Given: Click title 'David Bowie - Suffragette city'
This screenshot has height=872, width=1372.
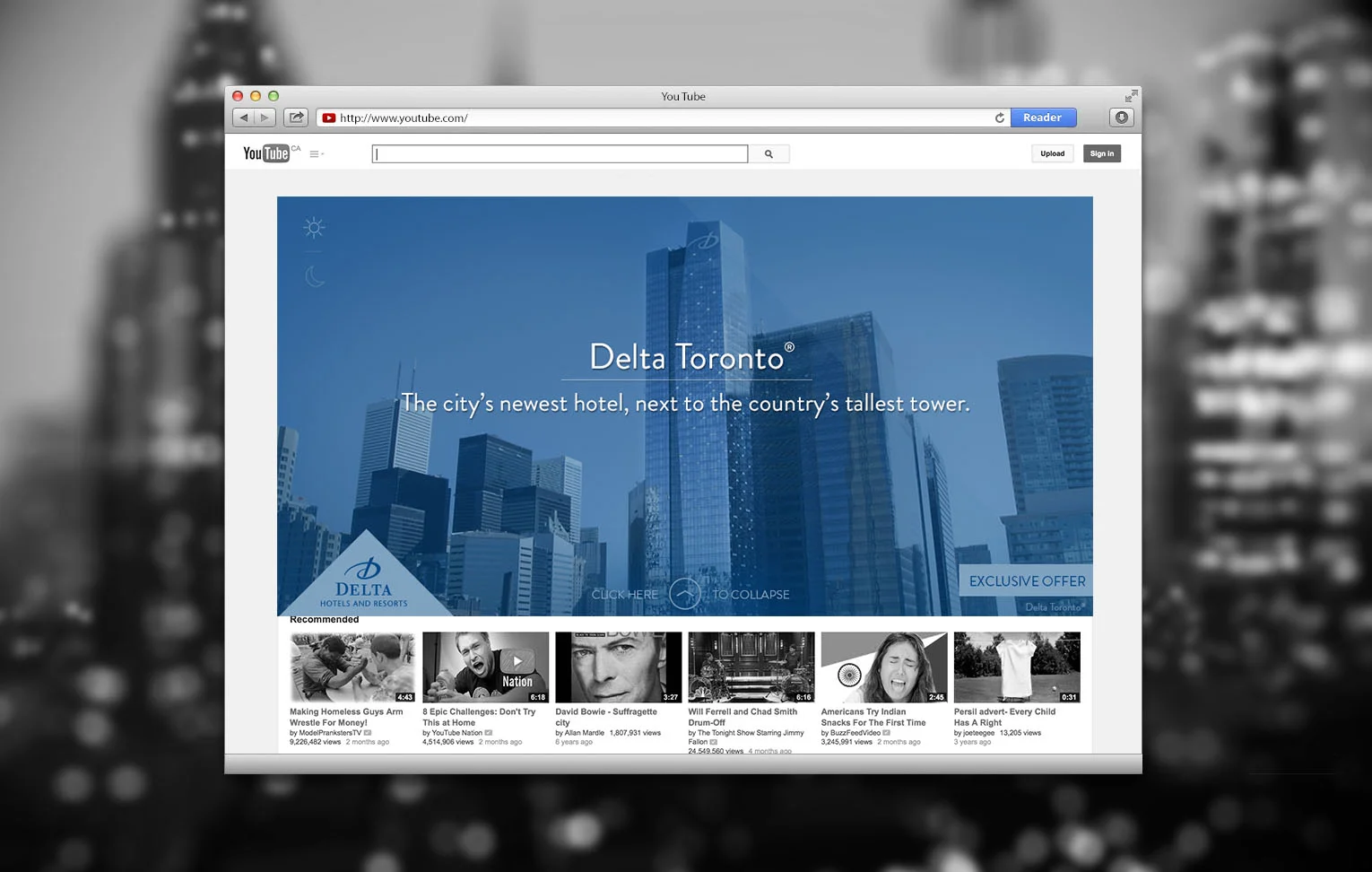Looking at the screenshot, I should pyautogui.click(x=606, y=717).
